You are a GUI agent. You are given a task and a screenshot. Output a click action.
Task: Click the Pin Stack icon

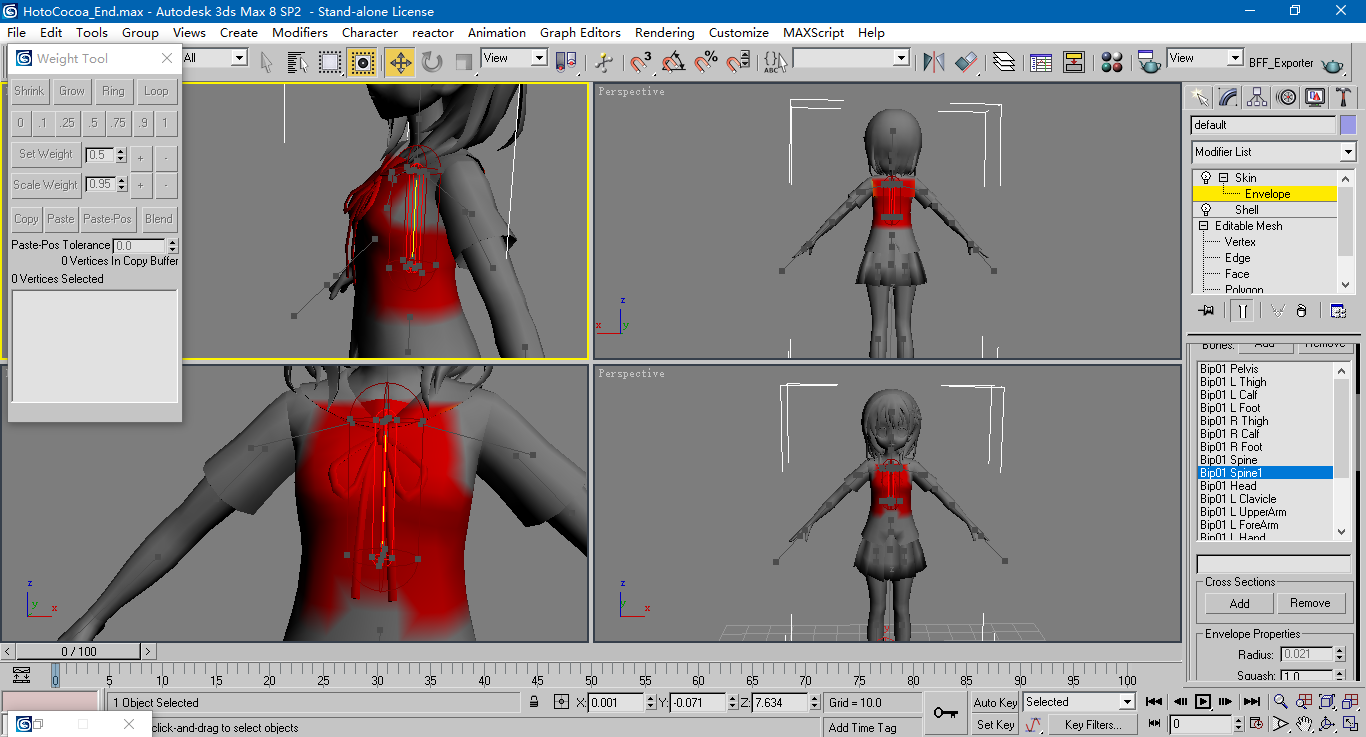pos(1206,311)
